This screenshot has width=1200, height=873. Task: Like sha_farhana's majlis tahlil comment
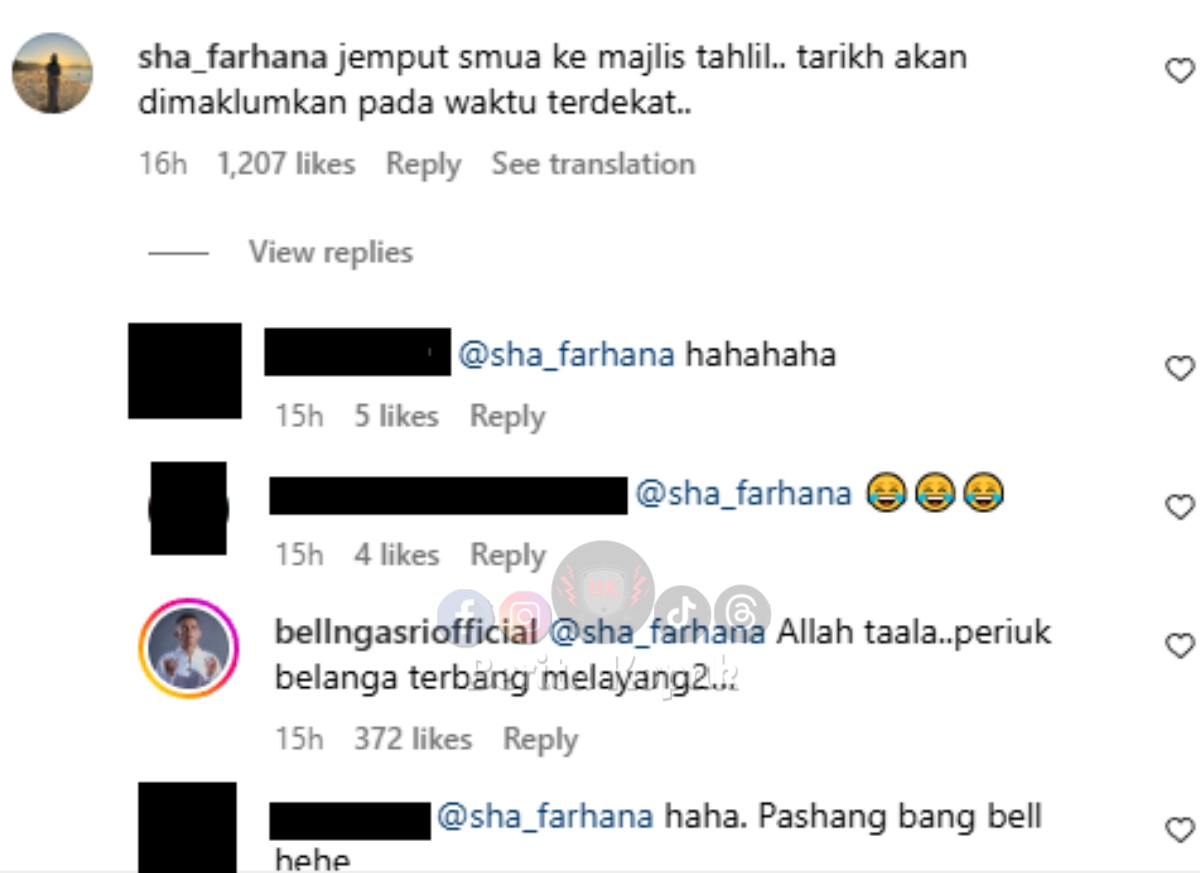click(x=1181, y=71)
